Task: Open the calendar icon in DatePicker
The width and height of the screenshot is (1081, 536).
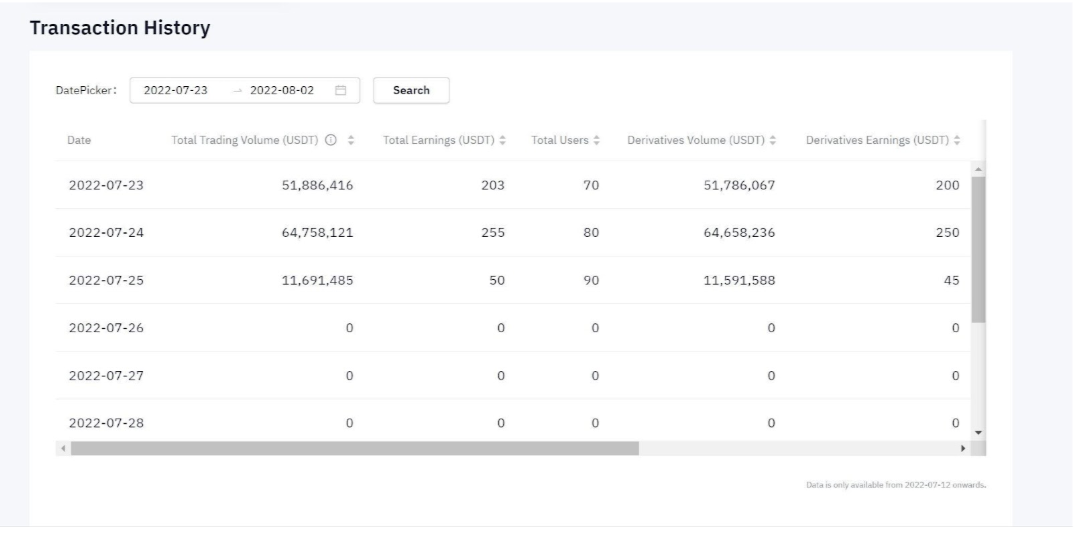Action: (340, 90)
